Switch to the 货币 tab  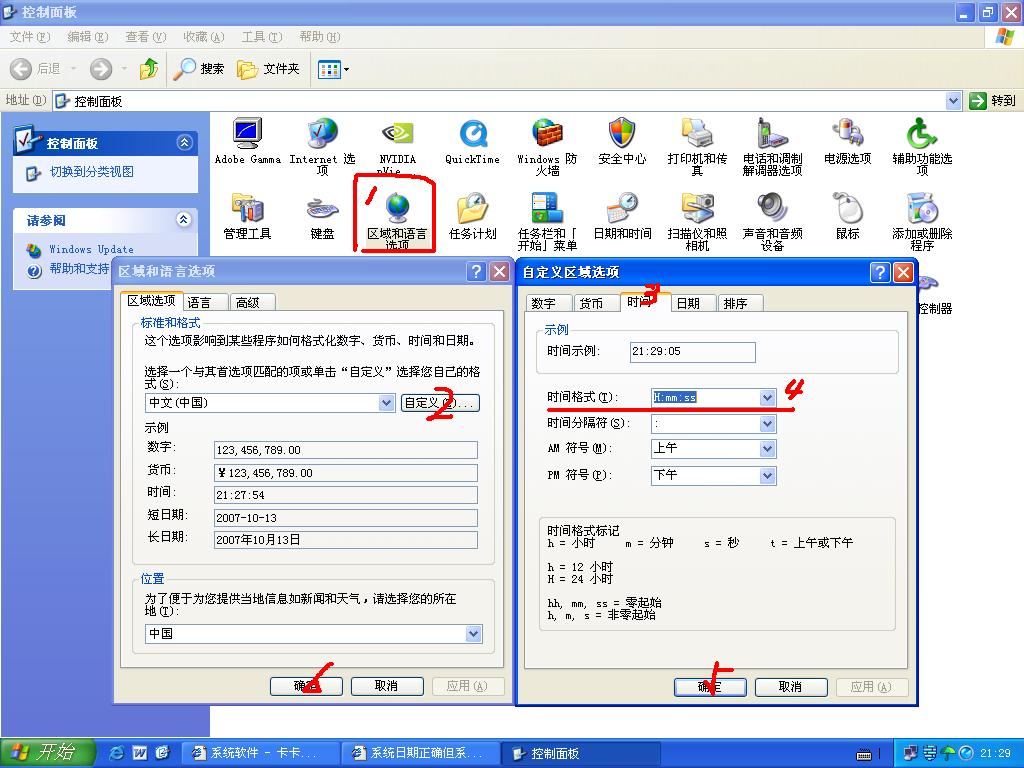(x=596, y=304)
